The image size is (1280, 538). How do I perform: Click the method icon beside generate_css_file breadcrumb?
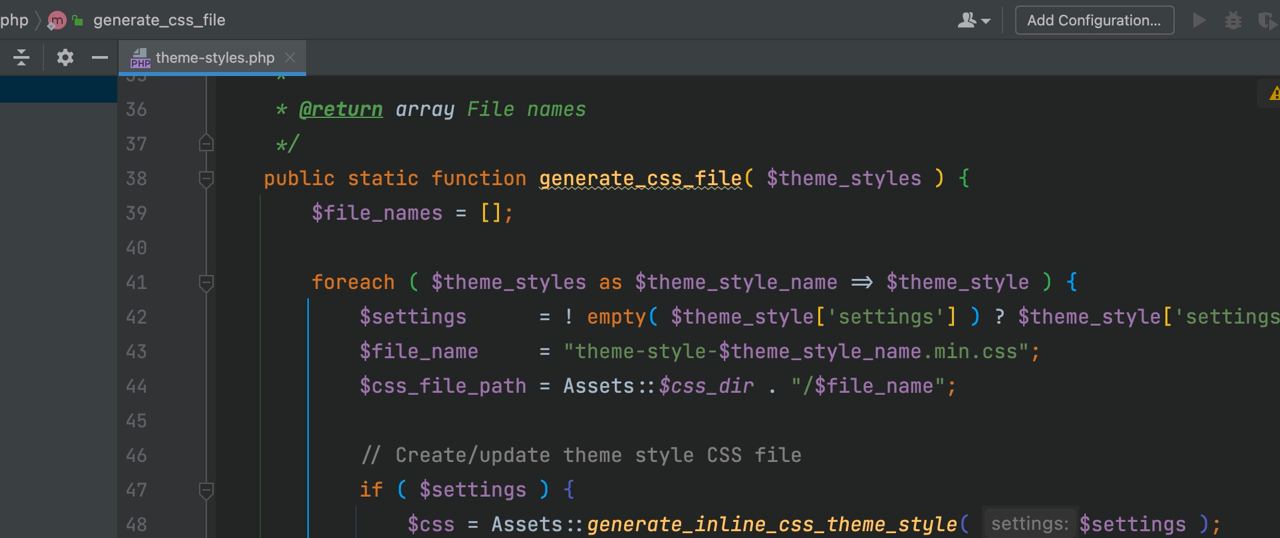pyautogui.click(x=57, y=20)
